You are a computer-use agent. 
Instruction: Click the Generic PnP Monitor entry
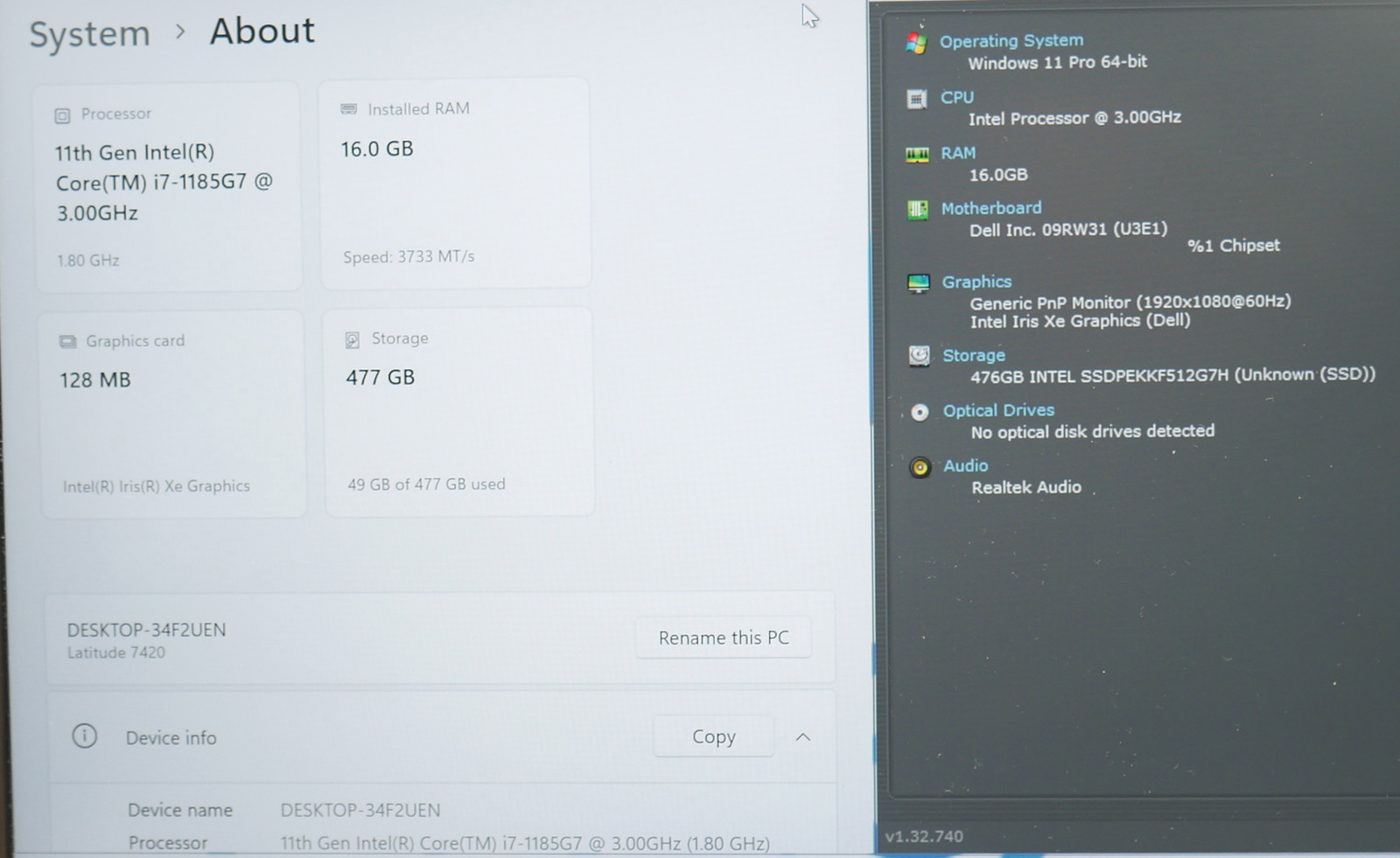1130,302
